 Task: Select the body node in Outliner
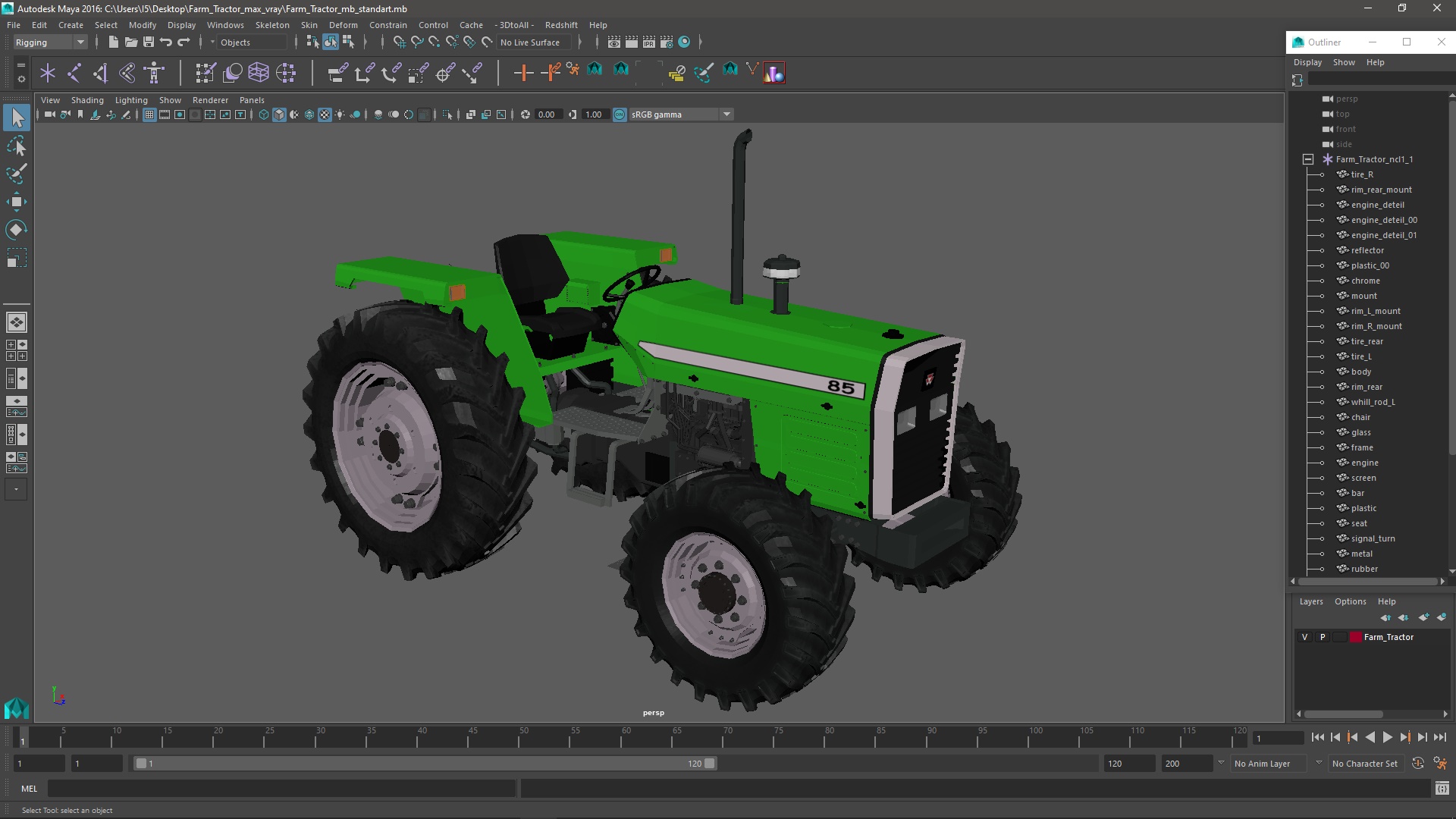(1360, 372)
